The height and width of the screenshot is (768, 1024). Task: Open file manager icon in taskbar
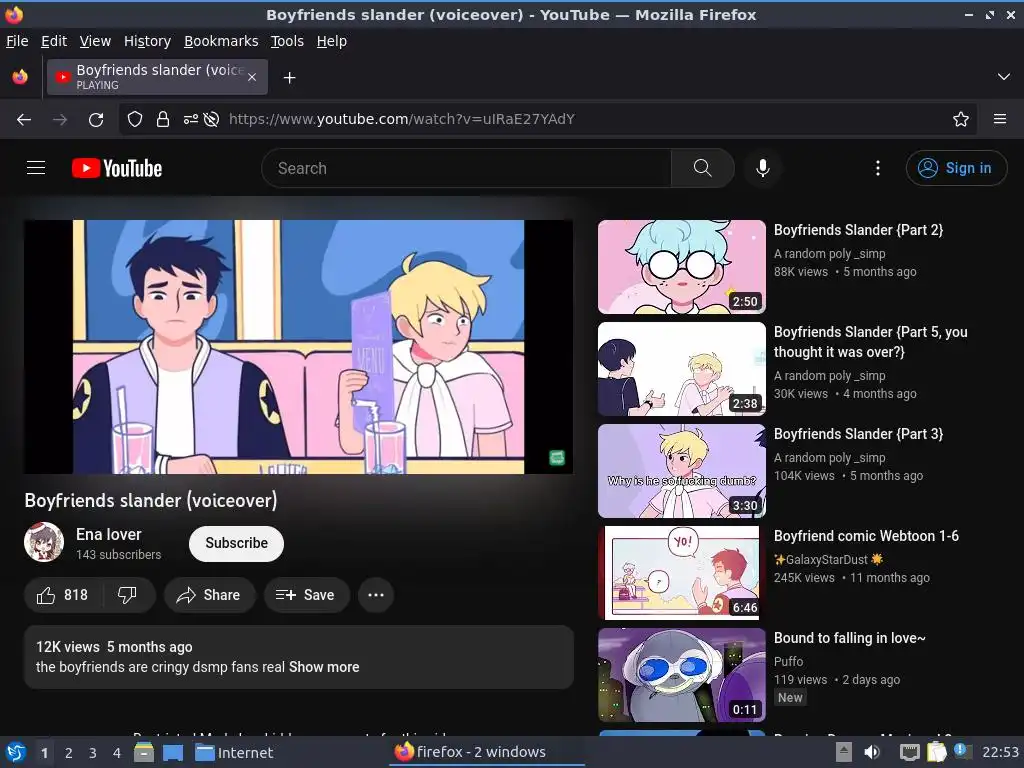click(144, 752)
